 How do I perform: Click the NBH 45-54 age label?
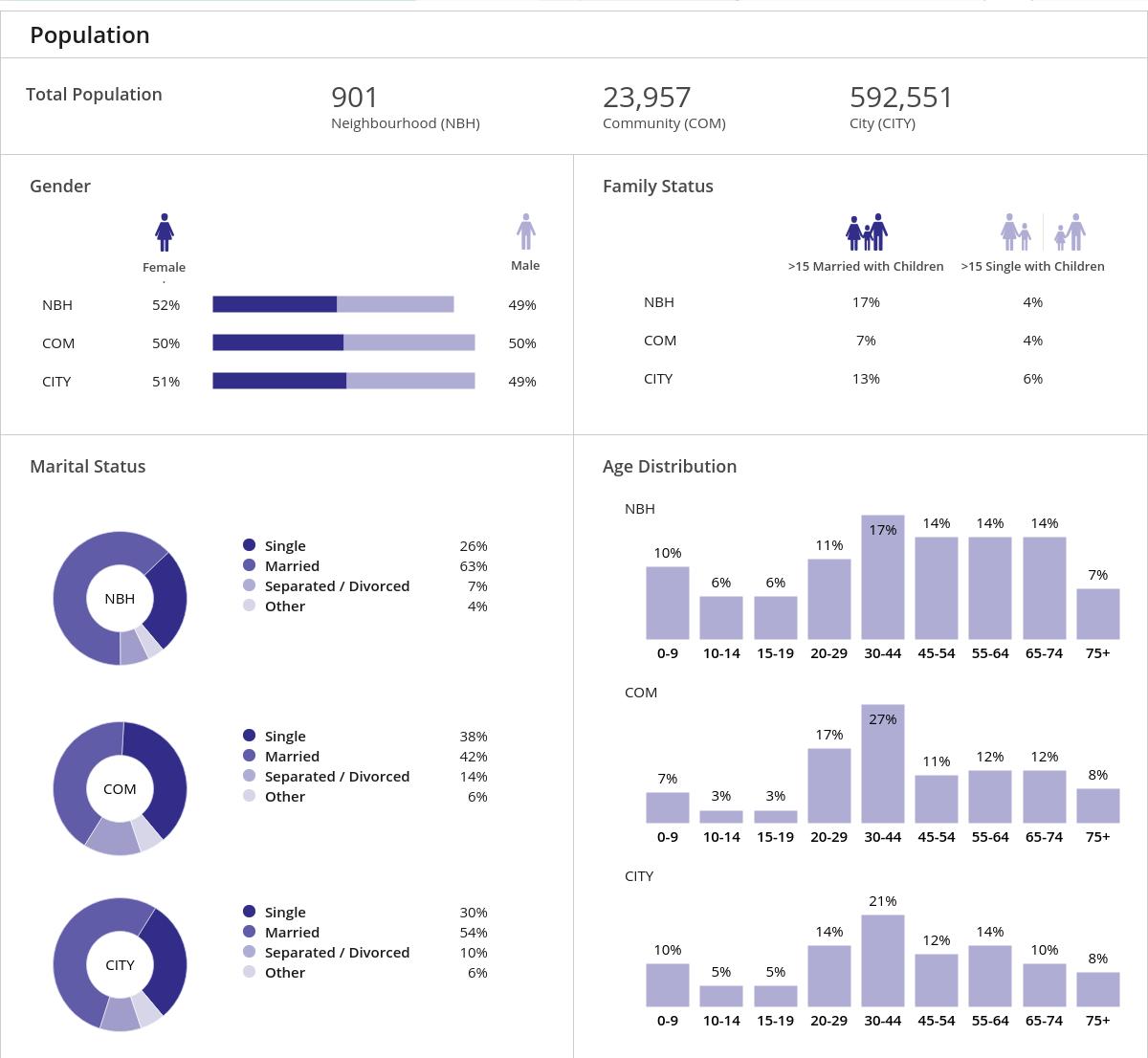pos(937,653)
